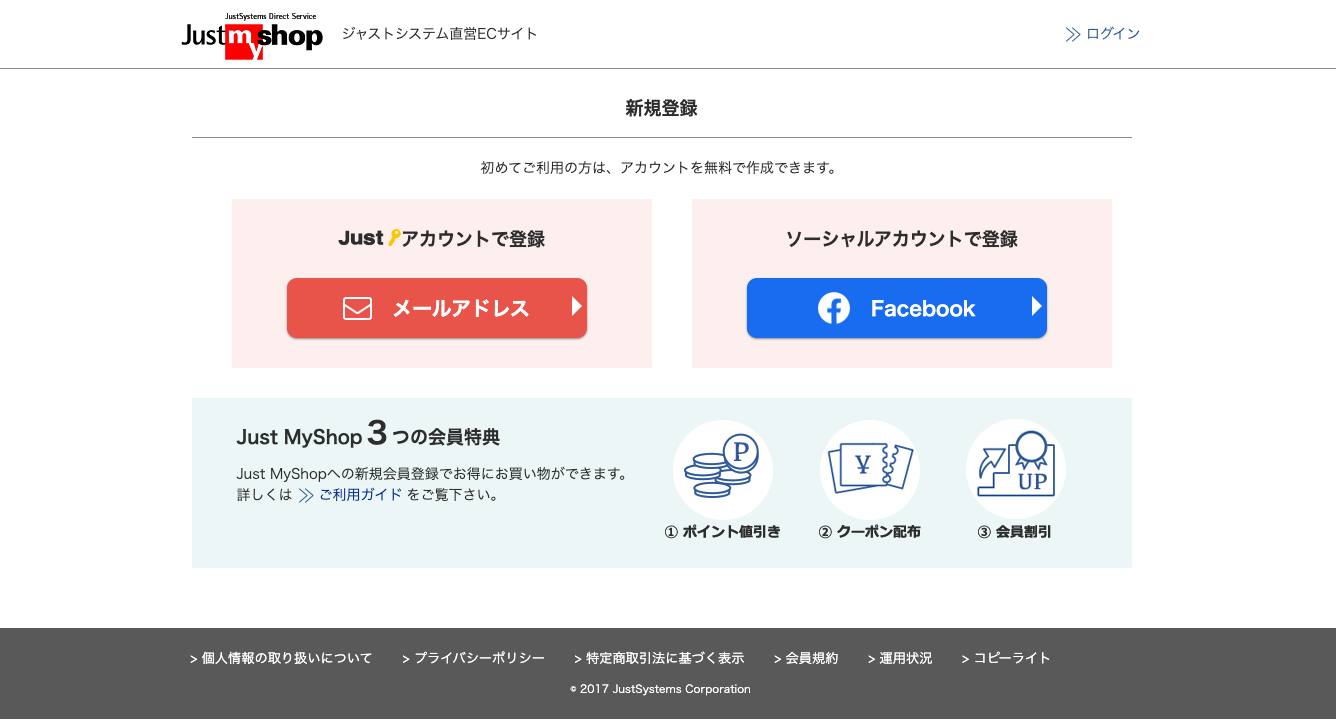Click the yen coupon クーポン配布 icon
Viewport: 1336px width, 725px height.
(x=869, y=469)
